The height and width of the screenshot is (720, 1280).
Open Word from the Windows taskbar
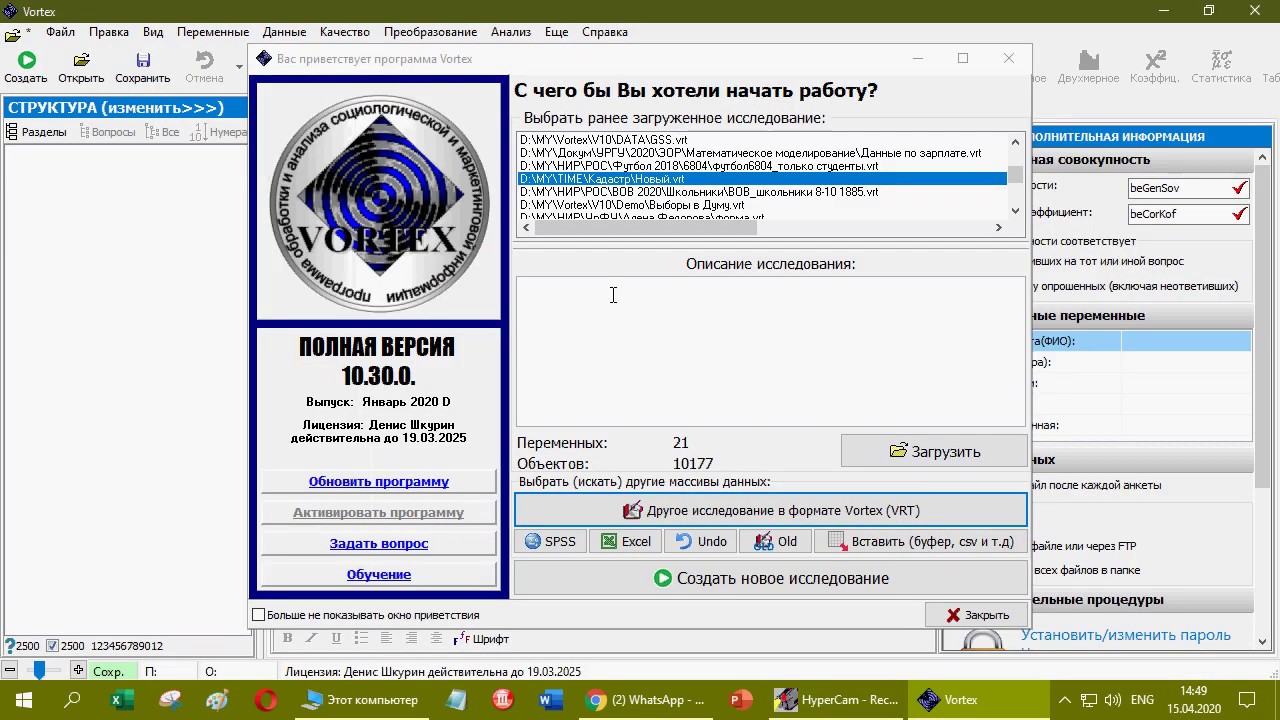tap(550, 700)
